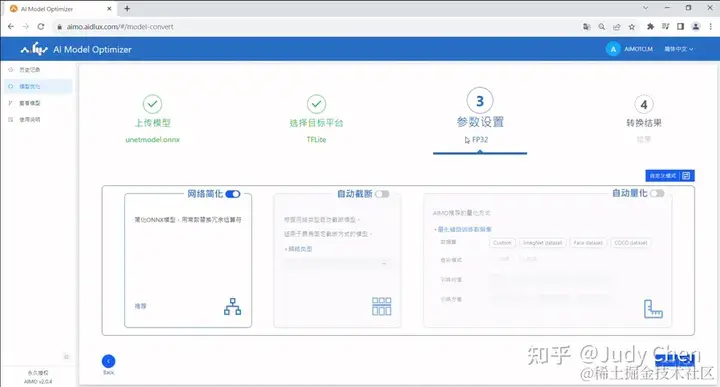Click the AI Model Optimizer logo icon
Image resolution: width=720 pixels, height=387 pixels.
point(34,49)
